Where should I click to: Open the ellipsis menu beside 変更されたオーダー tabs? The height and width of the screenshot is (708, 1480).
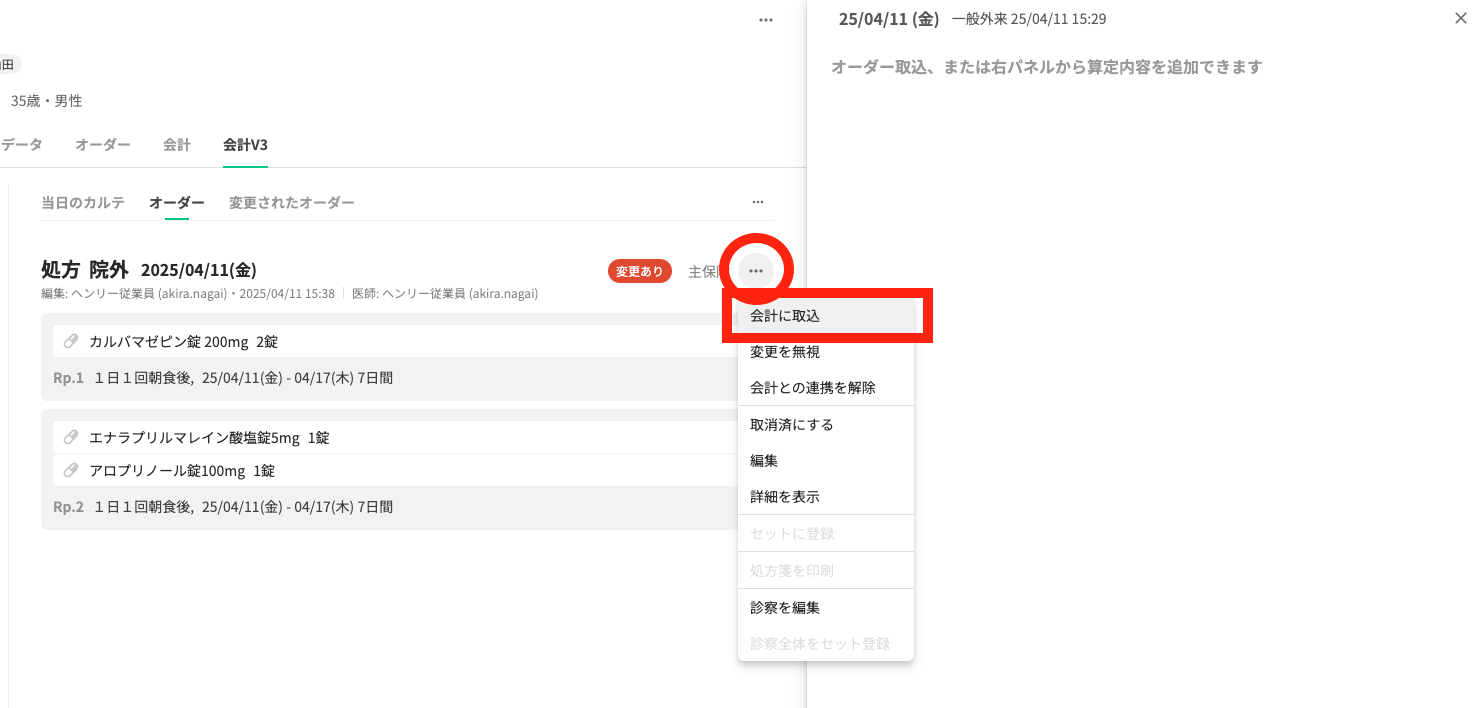click(758, 202)
